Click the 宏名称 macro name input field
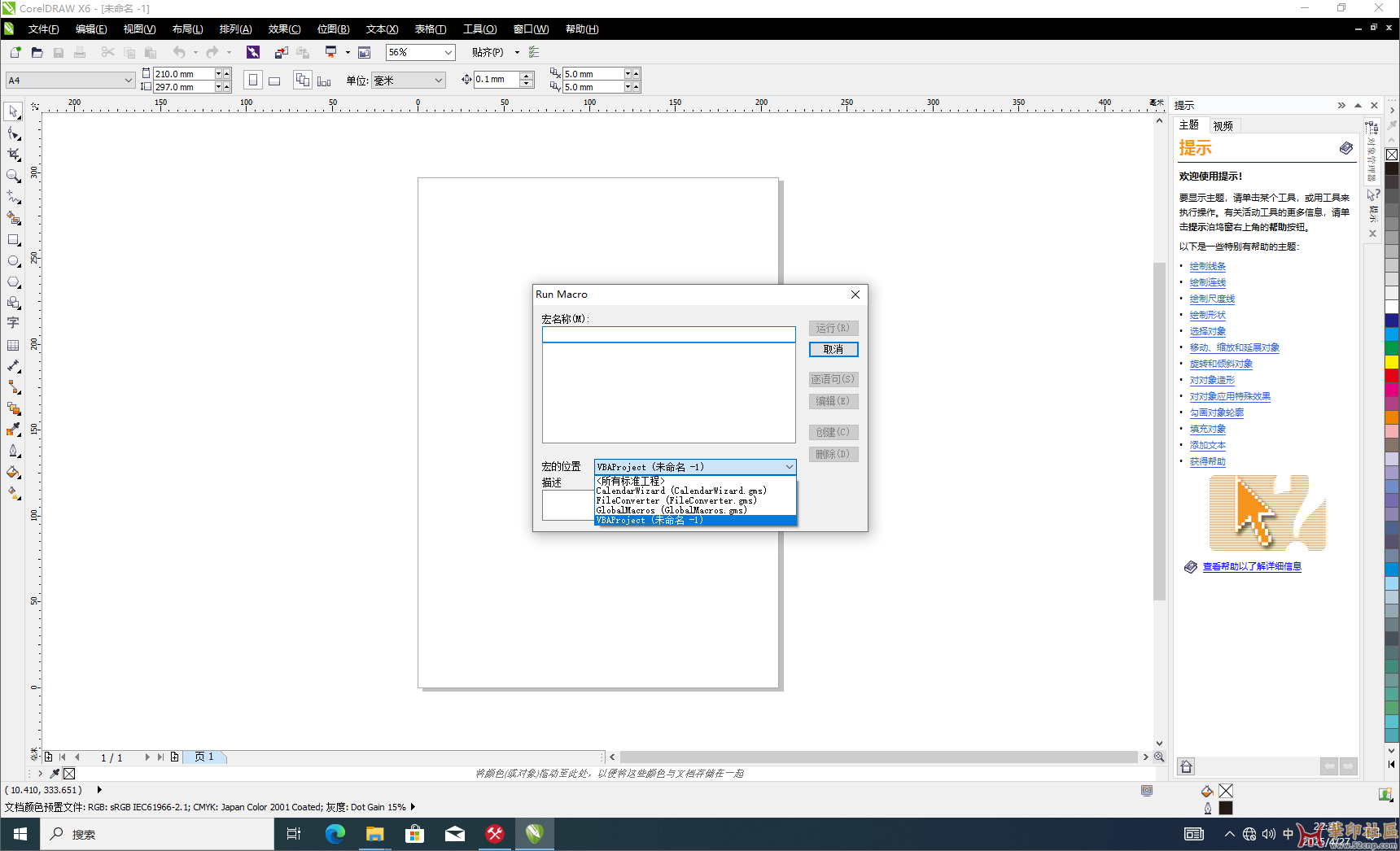The height and width of the screenshot is (851, 1400). [669, 334]
